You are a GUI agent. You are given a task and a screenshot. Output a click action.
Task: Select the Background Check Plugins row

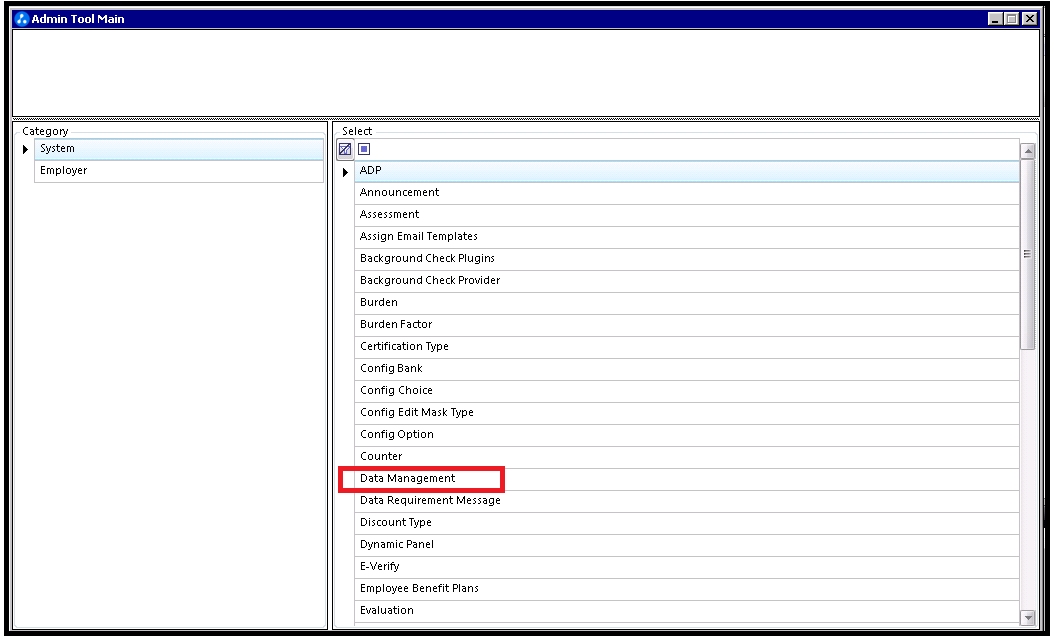(x=687, y=258)
